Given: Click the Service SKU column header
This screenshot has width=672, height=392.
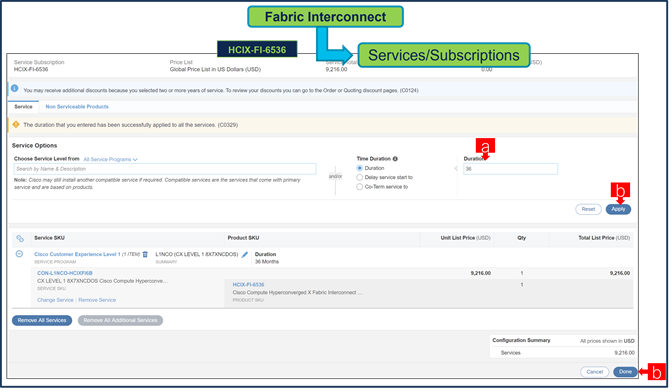Looking at the screenshot, I should click(50, 239).
